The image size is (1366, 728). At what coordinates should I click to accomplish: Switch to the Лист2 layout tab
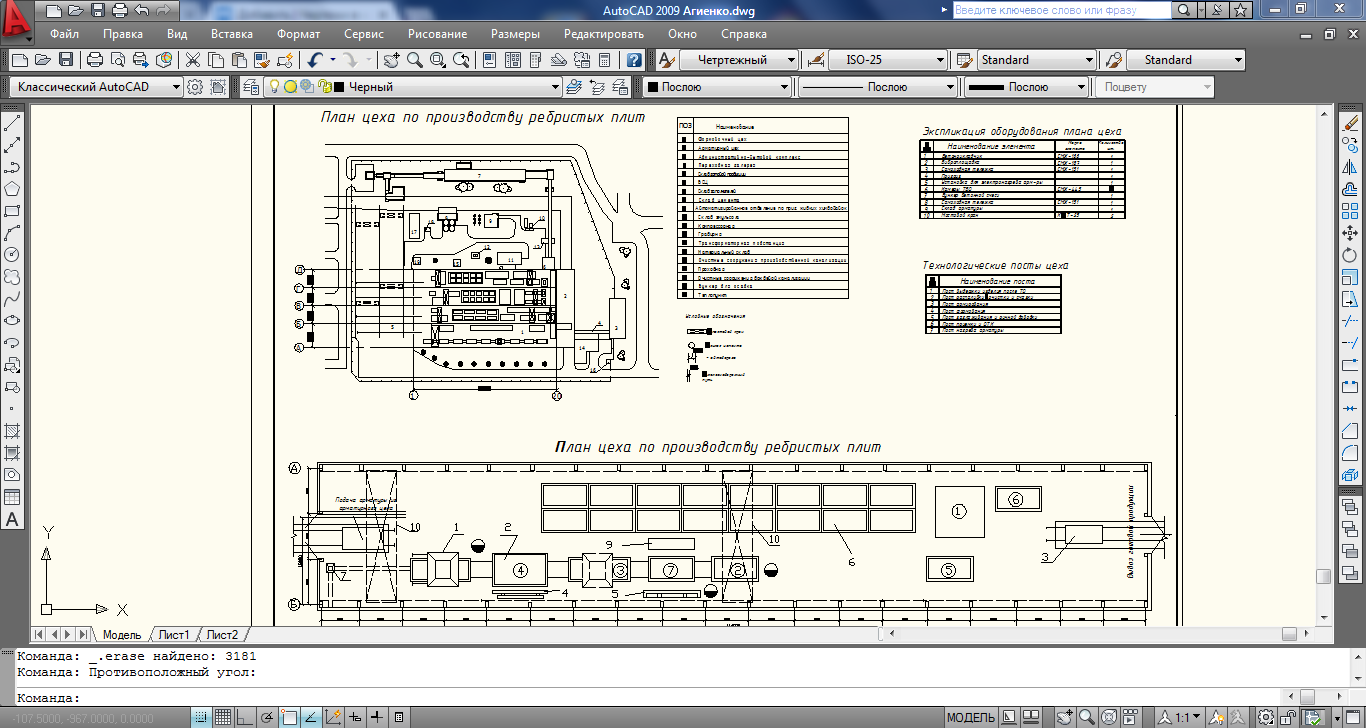(x=223, y=635)
